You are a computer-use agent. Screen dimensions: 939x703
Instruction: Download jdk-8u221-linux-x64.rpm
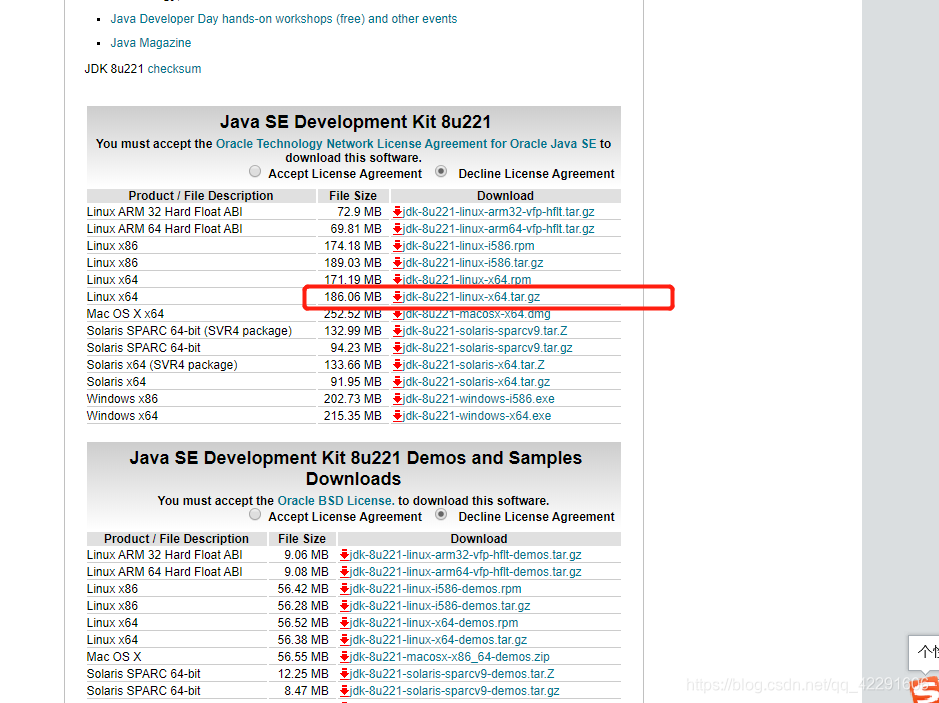467,280
